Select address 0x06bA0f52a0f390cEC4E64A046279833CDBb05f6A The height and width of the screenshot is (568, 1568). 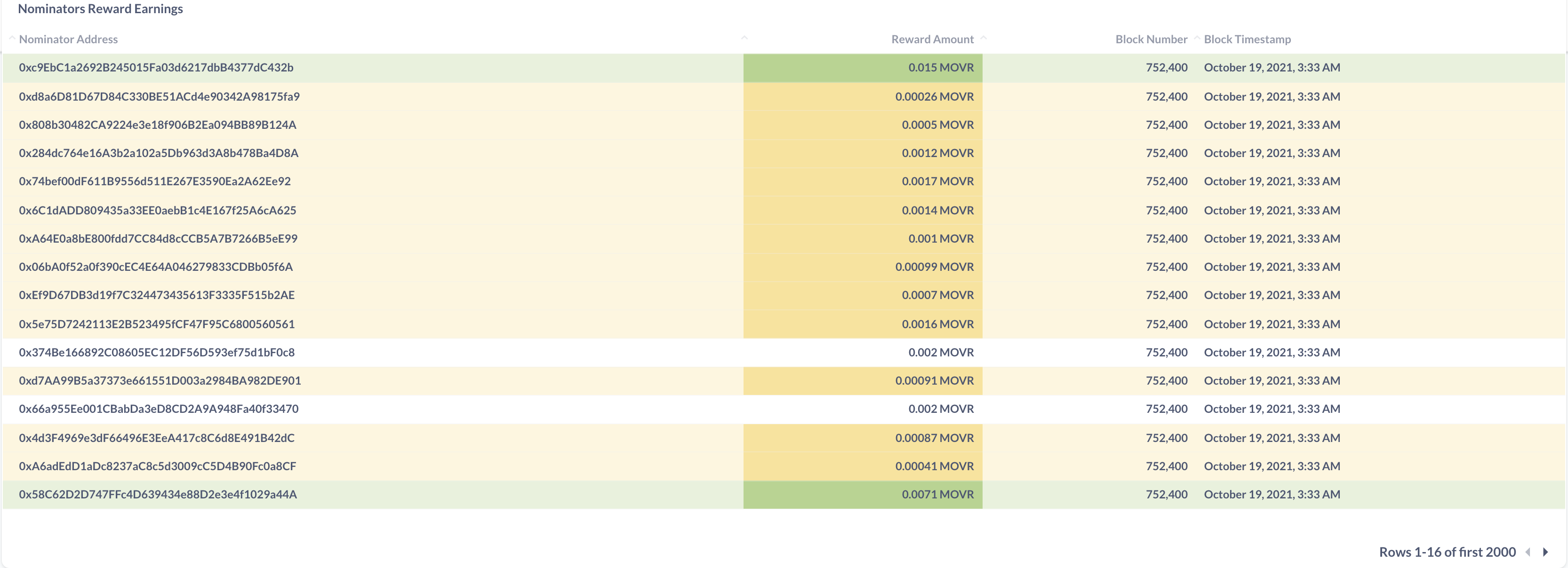[x=156, y=266]
